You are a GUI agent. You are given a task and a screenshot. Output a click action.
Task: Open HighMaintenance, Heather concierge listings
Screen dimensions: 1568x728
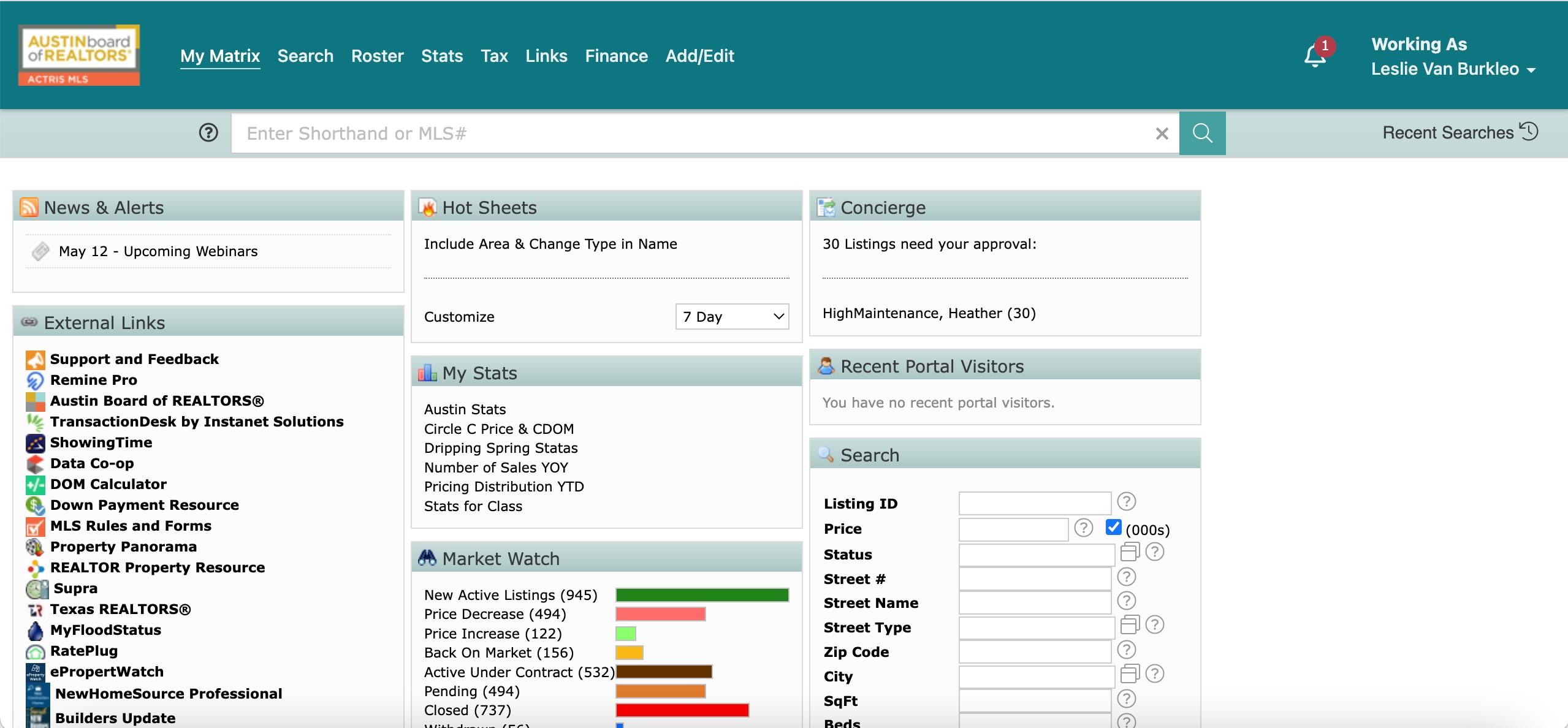[x=929, y=313]
